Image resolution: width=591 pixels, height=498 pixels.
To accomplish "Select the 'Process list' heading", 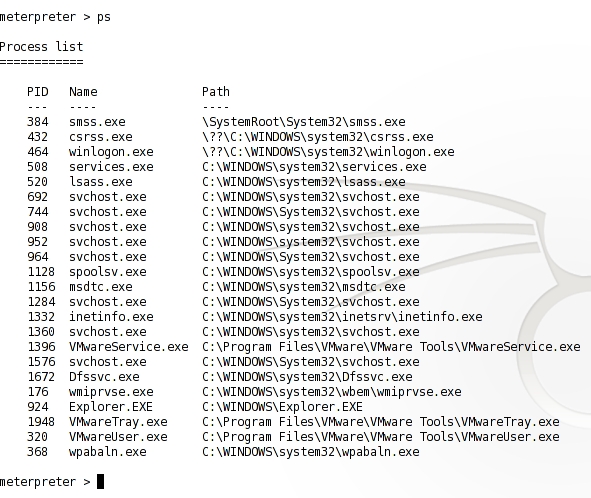I will pyautogui.click(x=41, y=47).
